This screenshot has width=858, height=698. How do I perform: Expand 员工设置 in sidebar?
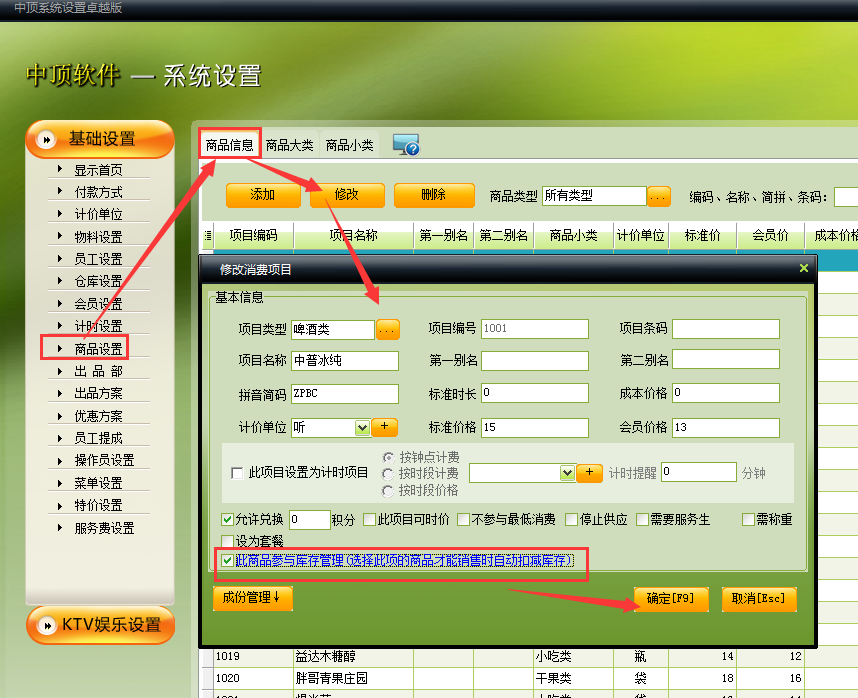[98, 259]
